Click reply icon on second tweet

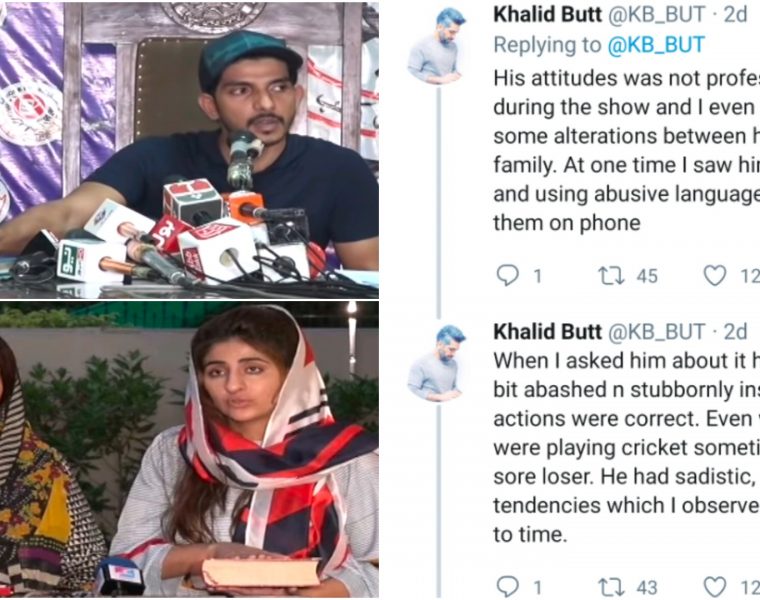tap(508, 587)
